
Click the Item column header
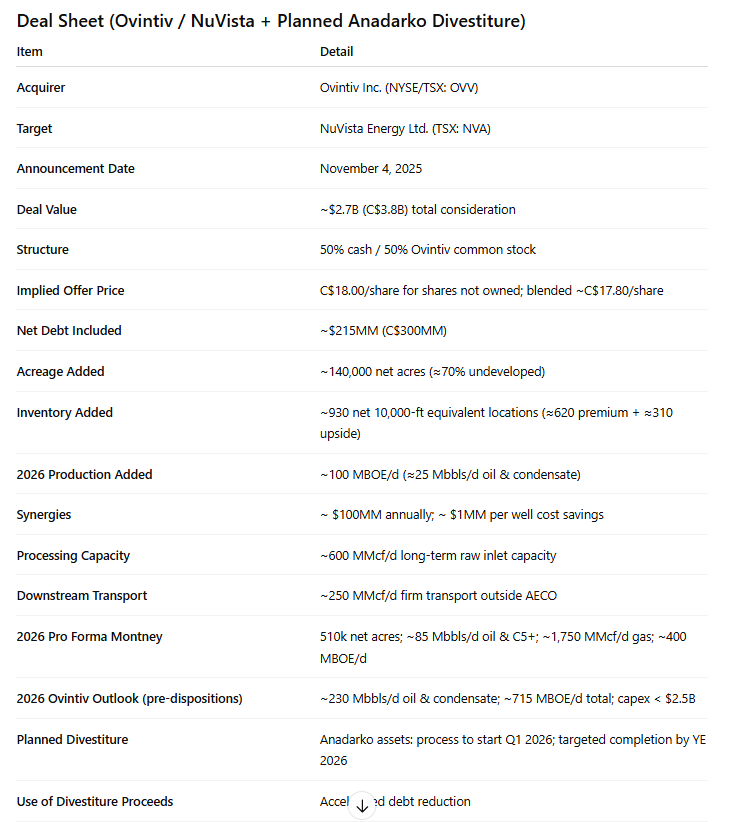(x=29, y=51)
